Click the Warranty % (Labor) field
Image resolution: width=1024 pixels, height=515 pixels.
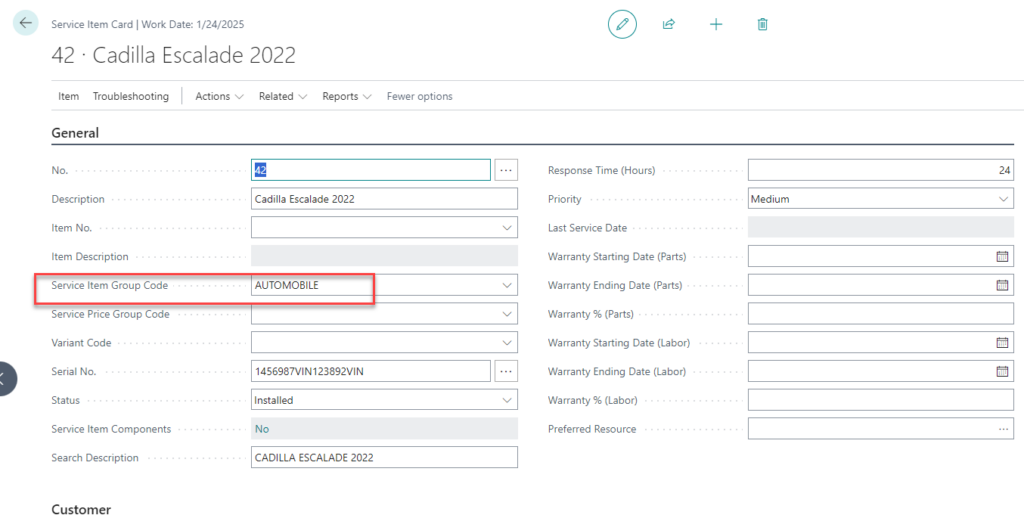[881, 400]
